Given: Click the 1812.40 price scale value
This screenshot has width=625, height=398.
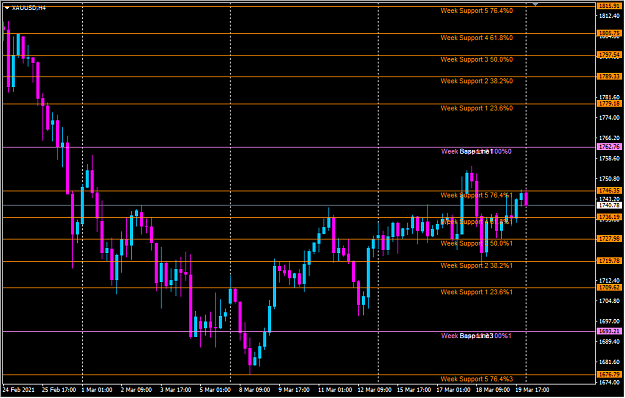Looking at the screenshot, I should coord(609,16).
